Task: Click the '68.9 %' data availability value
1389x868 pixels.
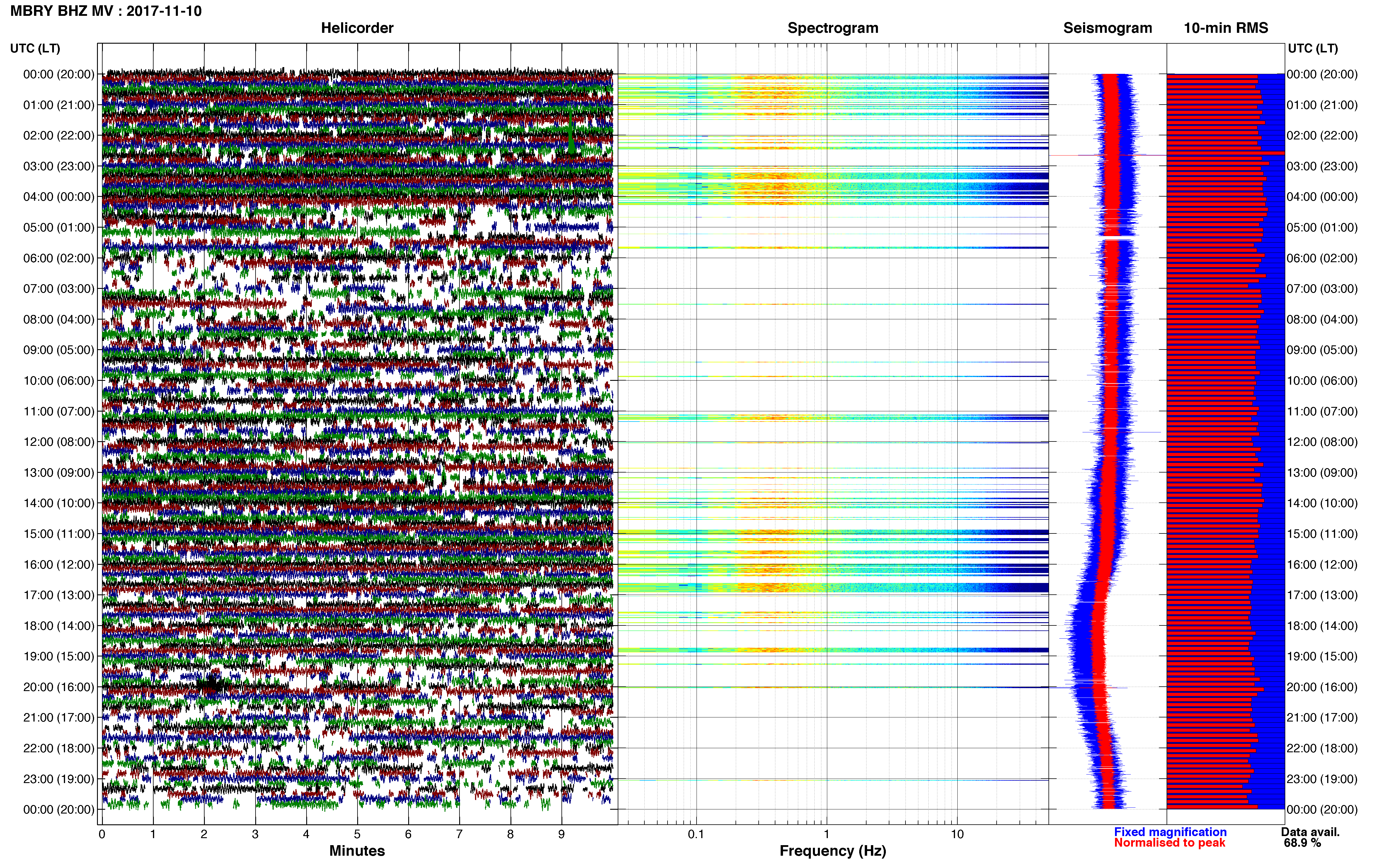Action: 1302,843
